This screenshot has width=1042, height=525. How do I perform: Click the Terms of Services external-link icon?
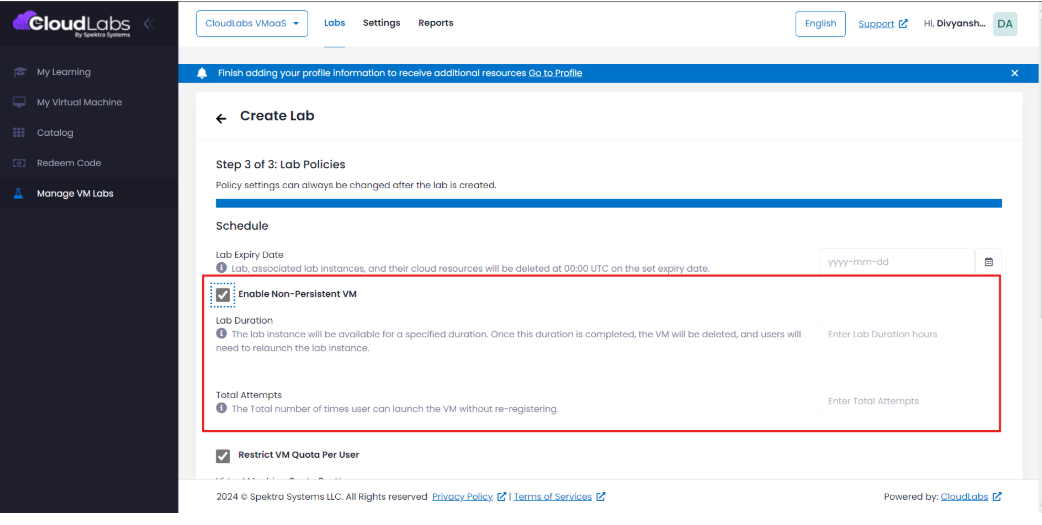tap(601, 496)
